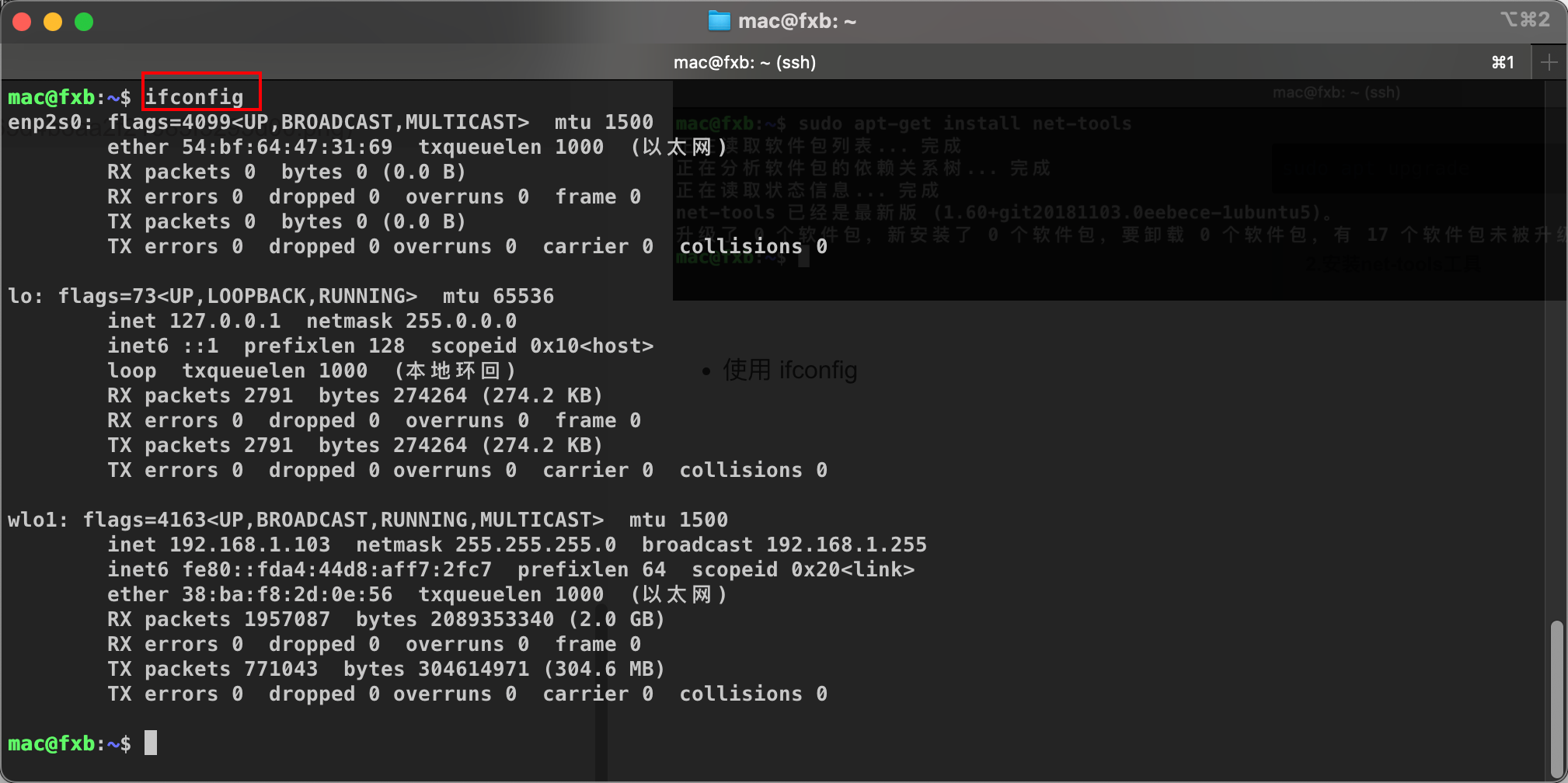Image resolution: width=1568 pixels, height=783 pixels.
Task: Click the folder icon in the title bar
Action: [720, 21]
